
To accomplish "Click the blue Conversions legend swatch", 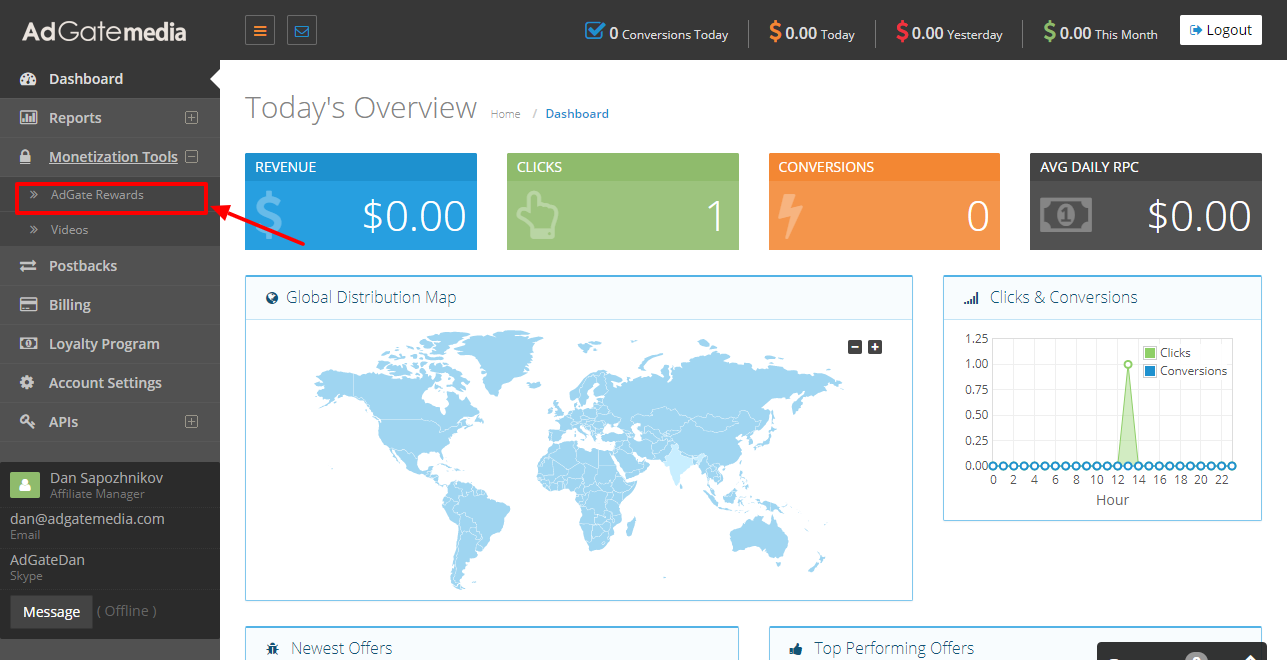I will [x=1150, y=371].
